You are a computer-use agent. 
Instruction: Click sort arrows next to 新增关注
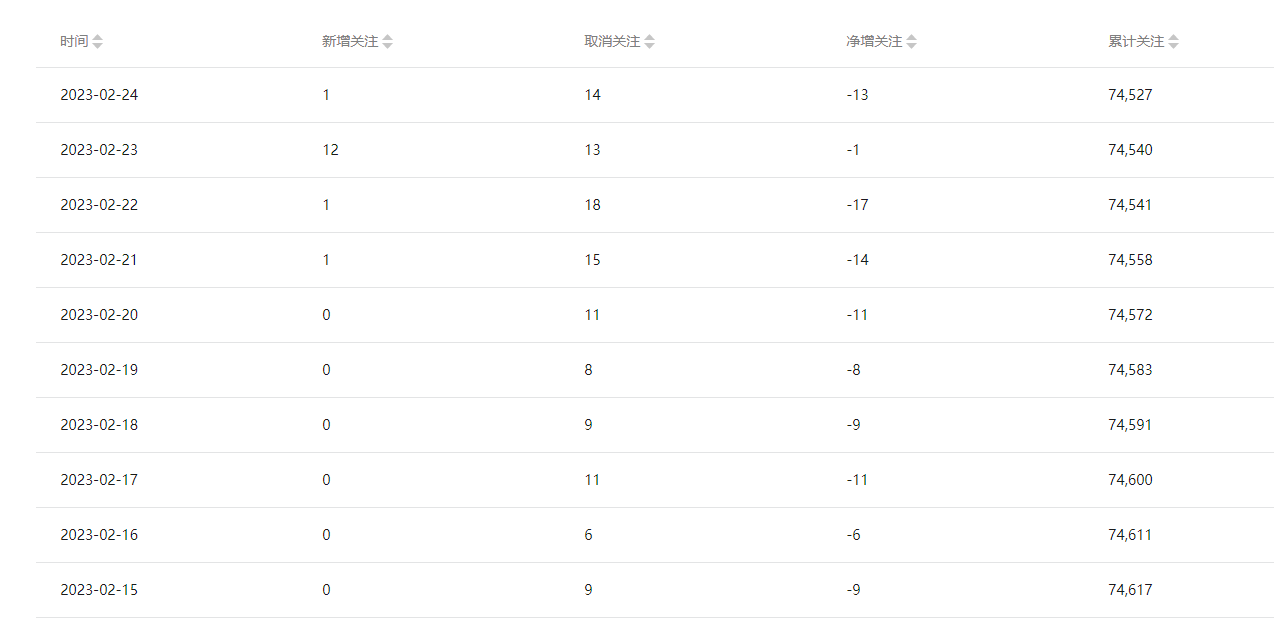(387, 42)
